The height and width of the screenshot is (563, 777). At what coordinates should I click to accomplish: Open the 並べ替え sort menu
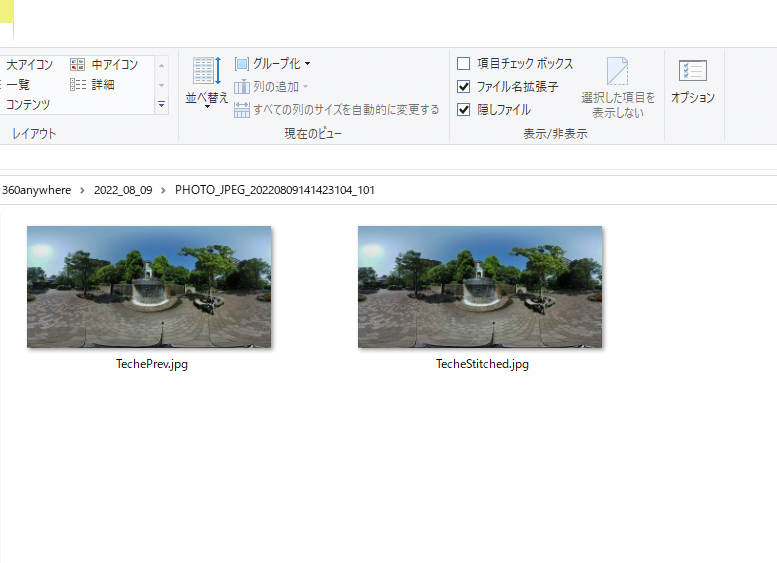click(x=207, y=82)
